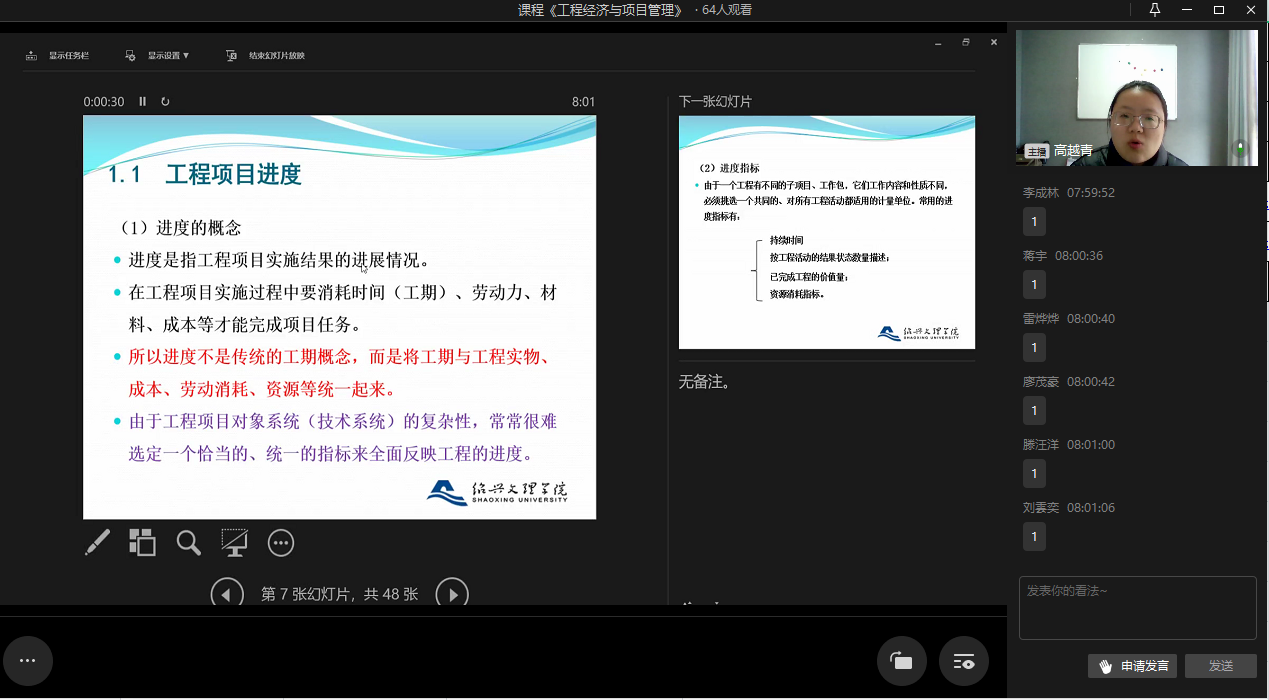
Task: Expand the 显示设置 dropdown
Action: pos(159,56)
